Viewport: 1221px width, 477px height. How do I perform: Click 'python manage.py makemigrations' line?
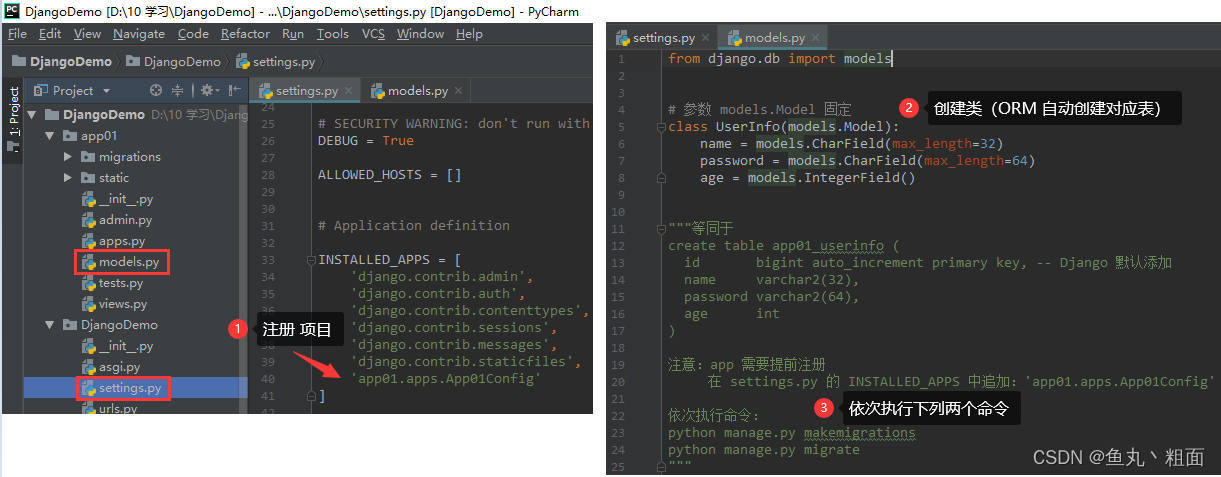(792, 433)
